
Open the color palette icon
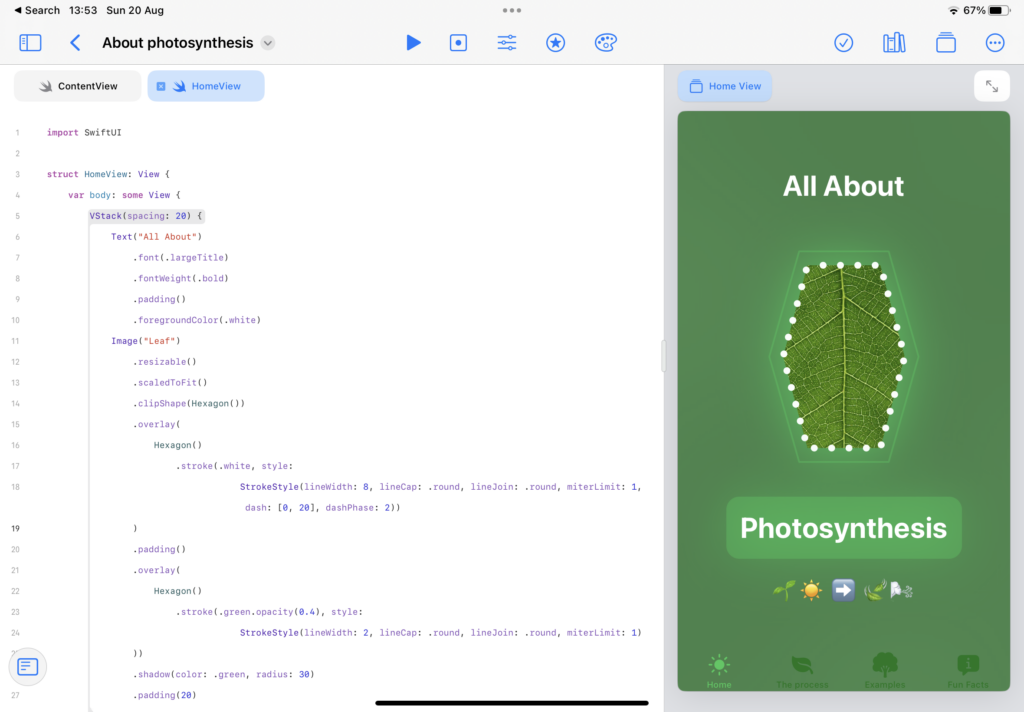[x=606, y=42]
